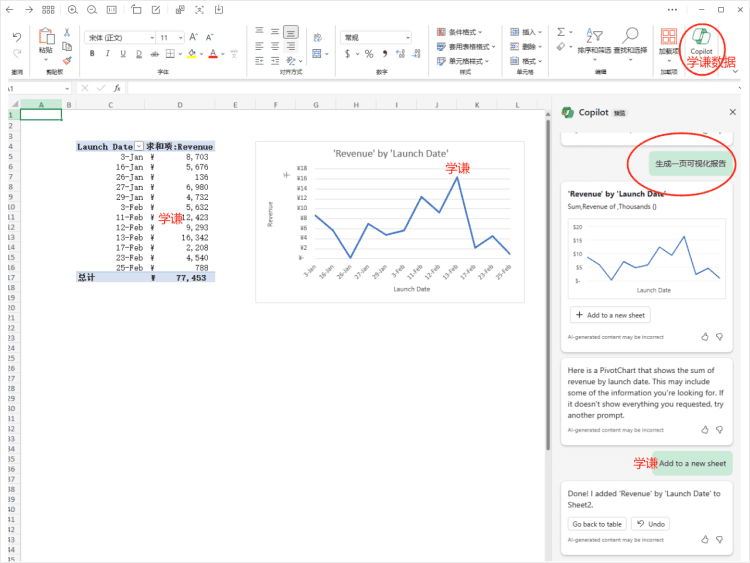Click the red font color swatch
Image resolution: width=750 pixels, height=563 pixels.
(x=213, y=54)
